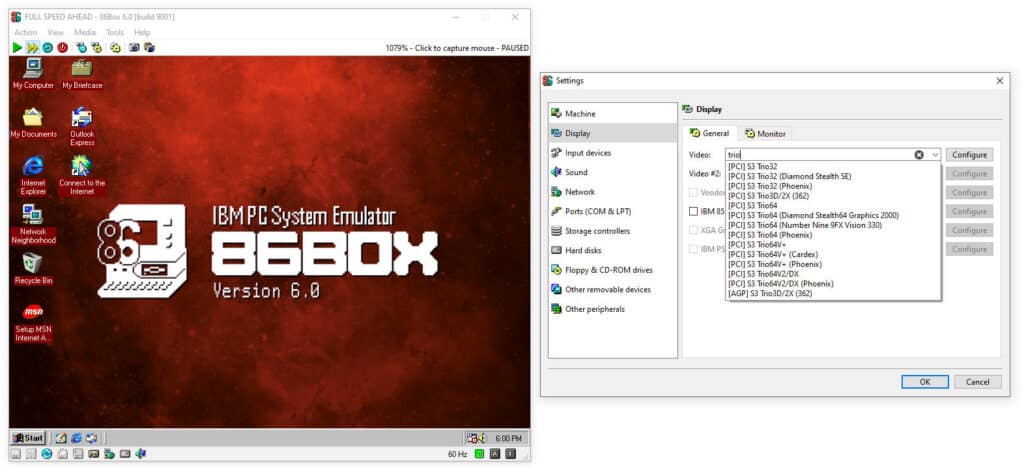This screenshot has height=470, width=1024.
Task: Enable the IBM 85 checkbox
Action: pyautogui.click(x=694, y=212)
